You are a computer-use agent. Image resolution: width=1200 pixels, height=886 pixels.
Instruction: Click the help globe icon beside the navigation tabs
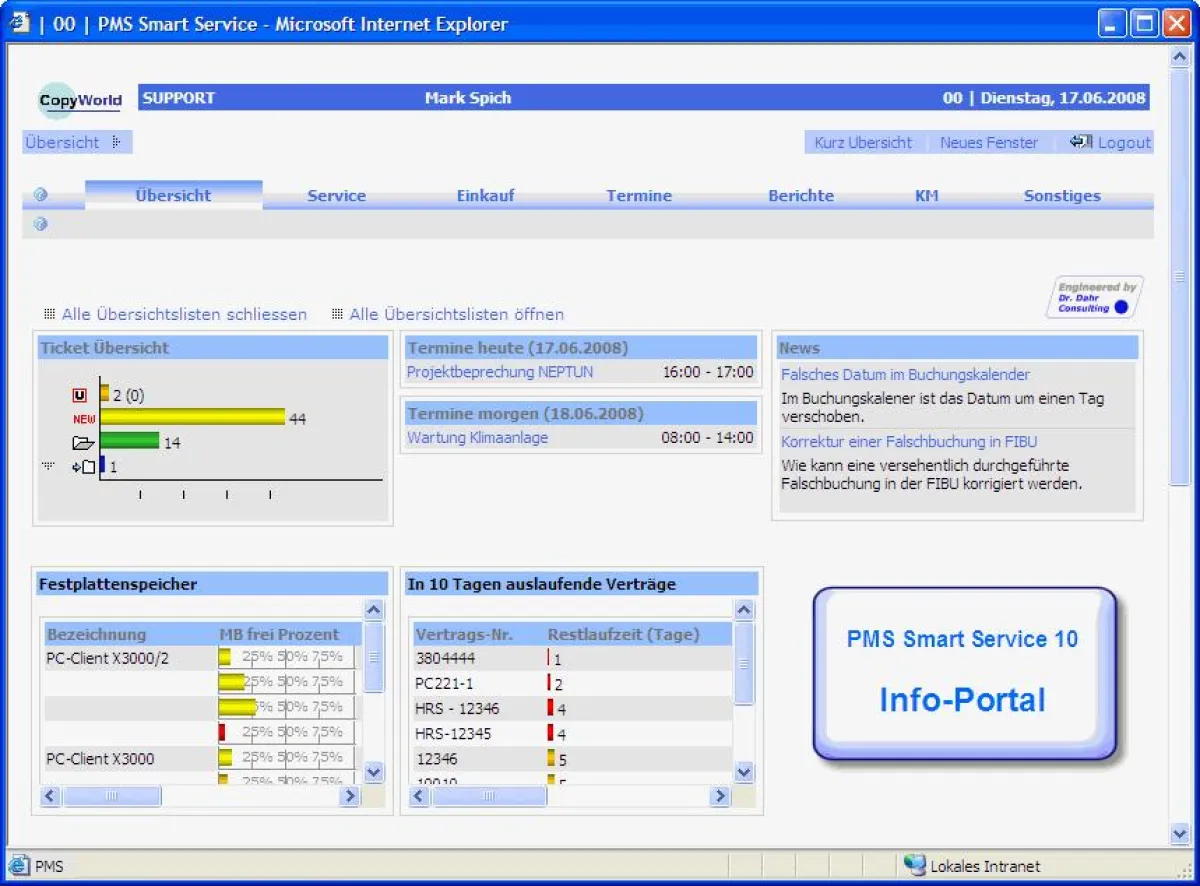pos(40,195)
